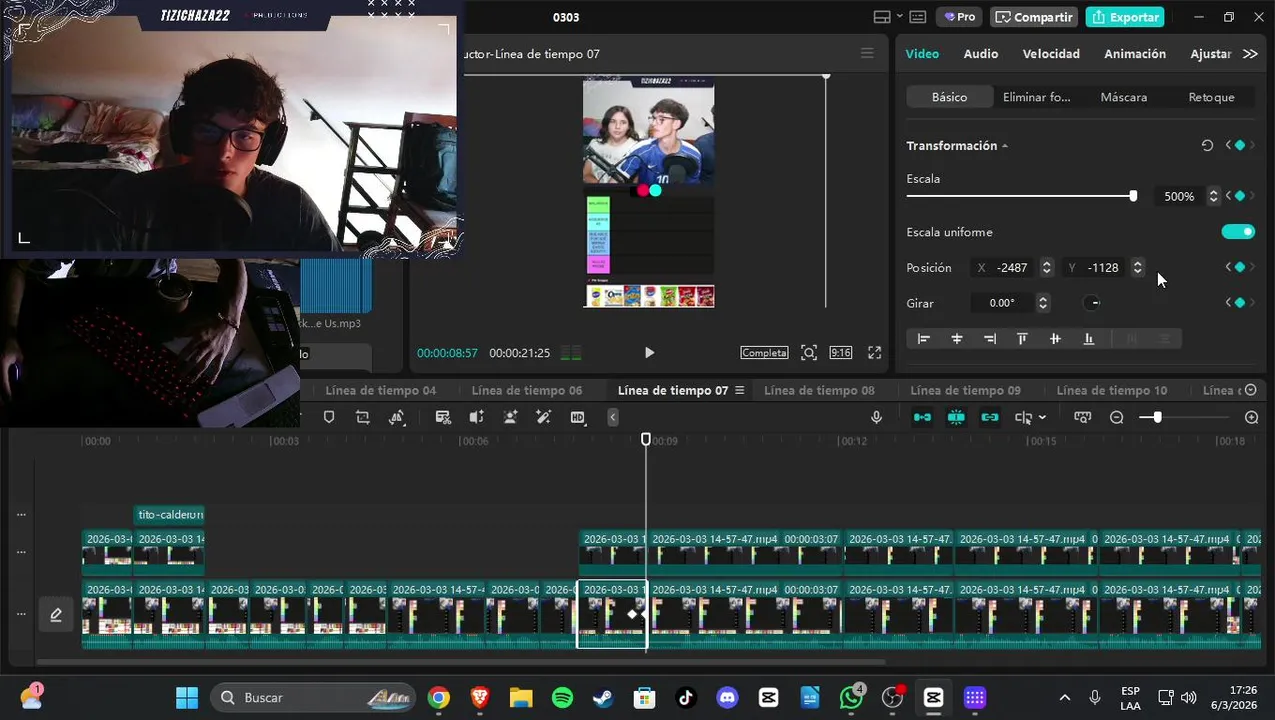Click the Posición Y stepper arrows
The image size is (1275, 720).
click(x=1137, y=267)
